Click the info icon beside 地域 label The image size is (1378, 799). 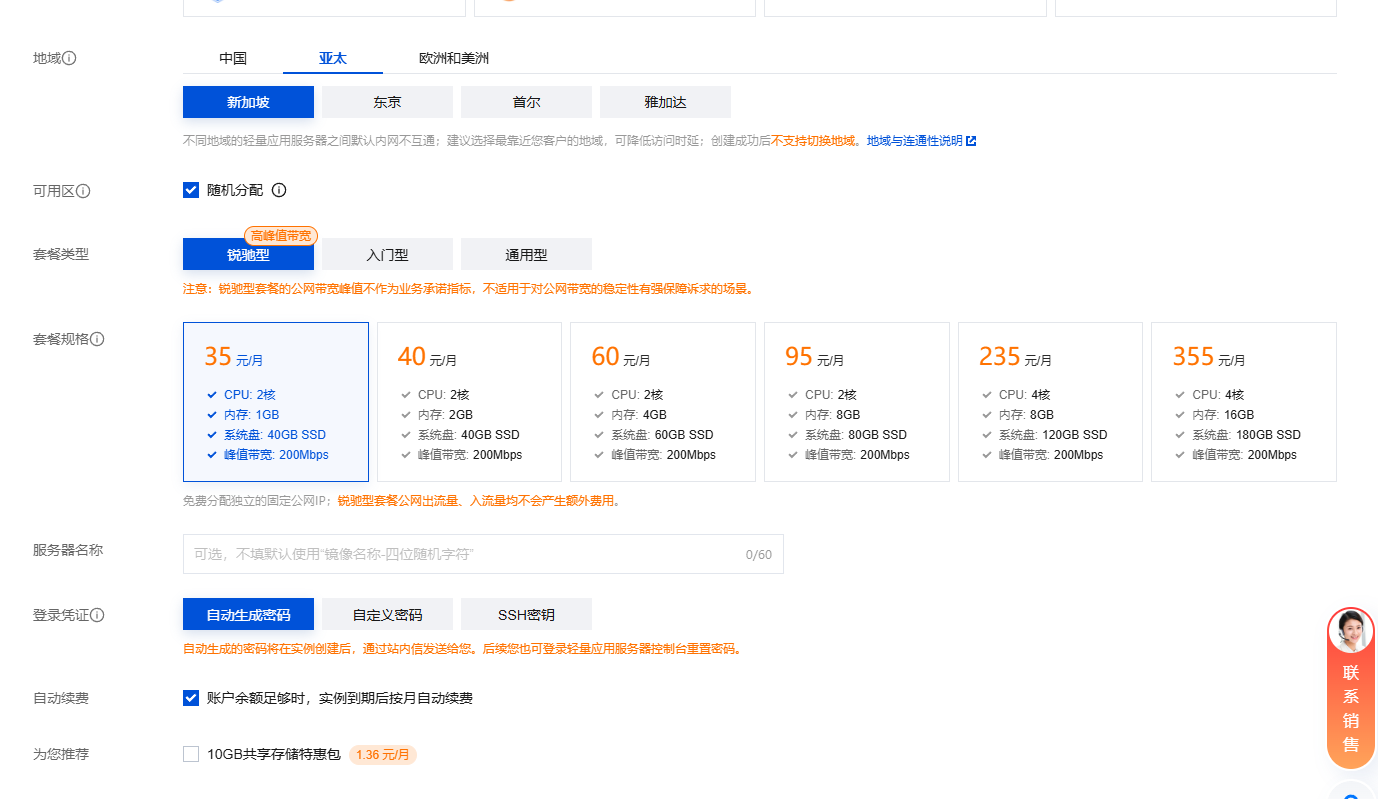pos(69,58)
